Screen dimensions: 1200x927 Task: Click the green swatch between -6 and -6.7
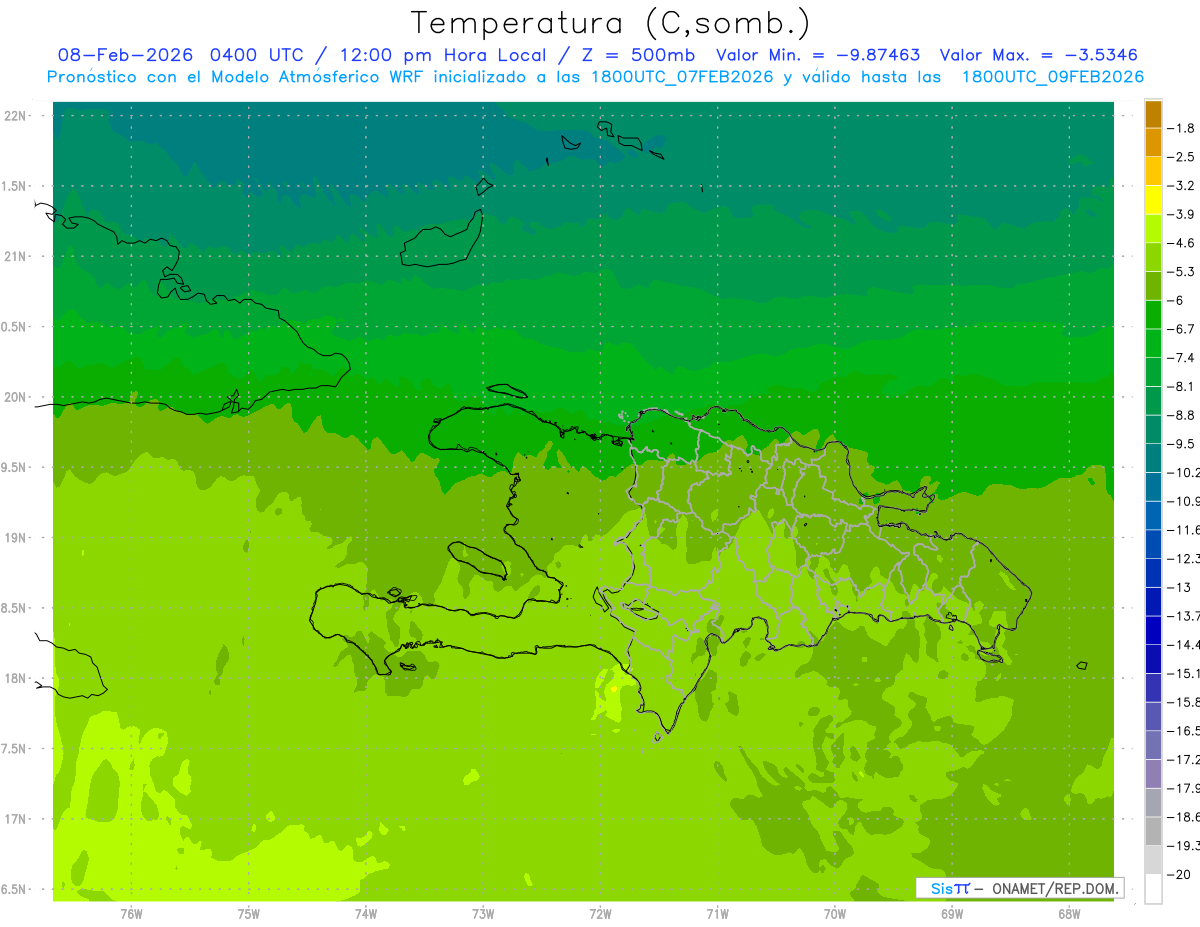(1153, 315)
